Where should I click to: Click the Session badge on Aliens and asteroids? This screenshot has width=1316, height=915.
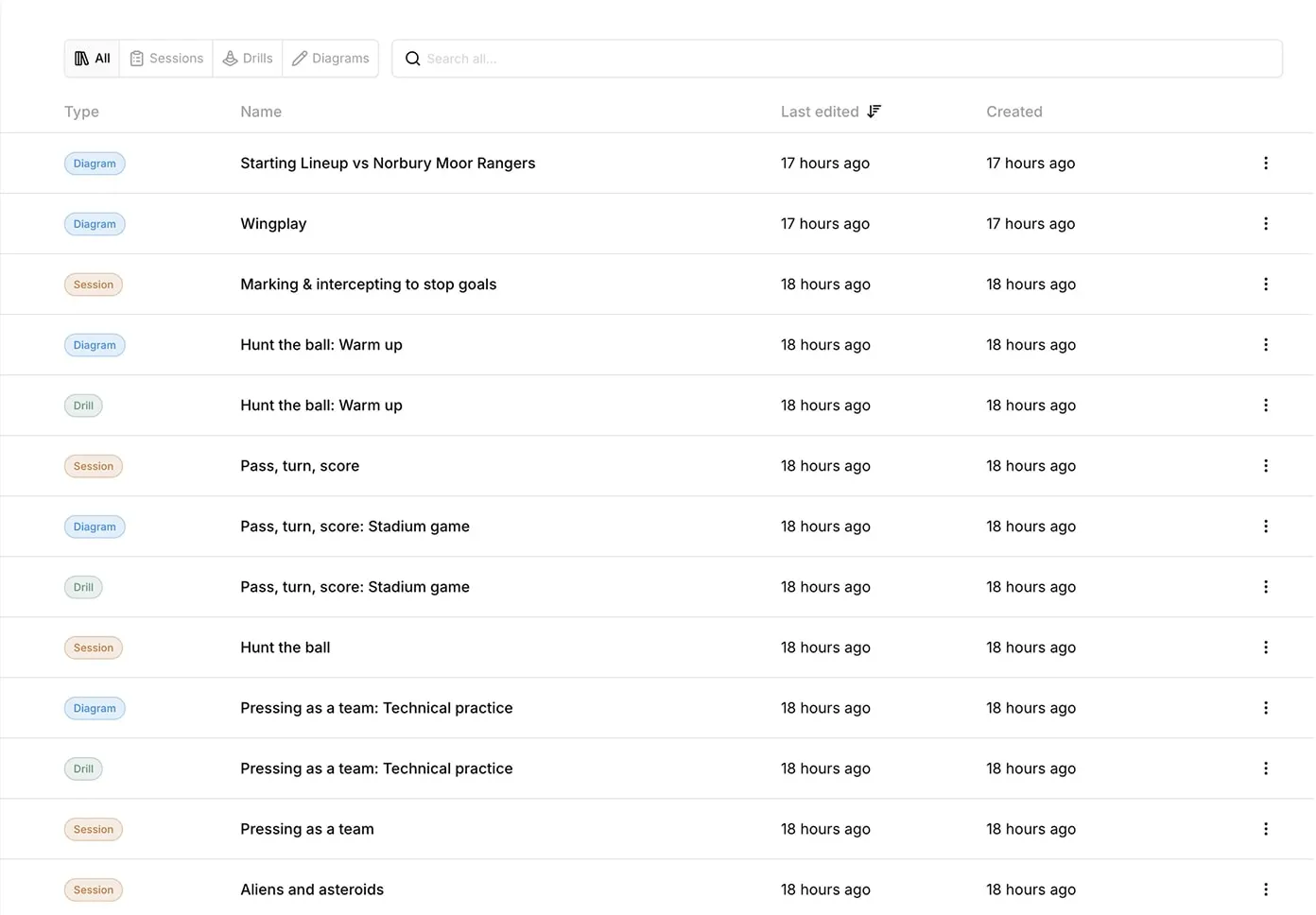[94, 889]
